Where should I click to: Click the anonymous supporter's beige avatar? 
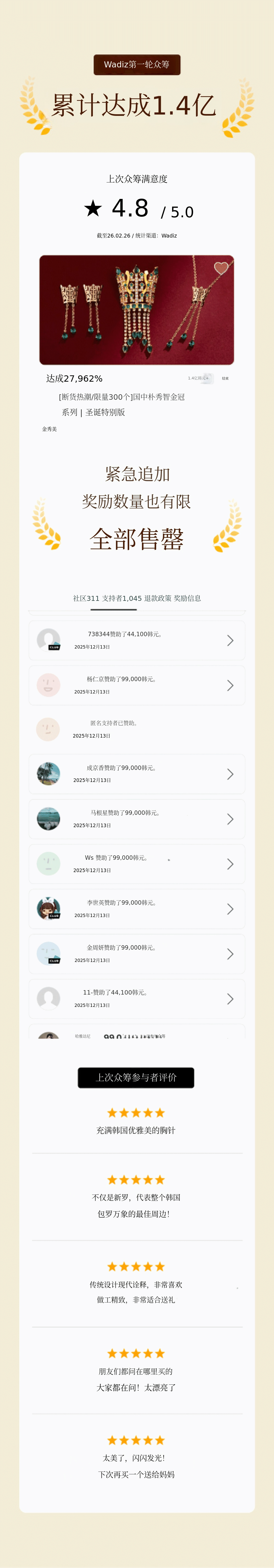tap(48, 729)
